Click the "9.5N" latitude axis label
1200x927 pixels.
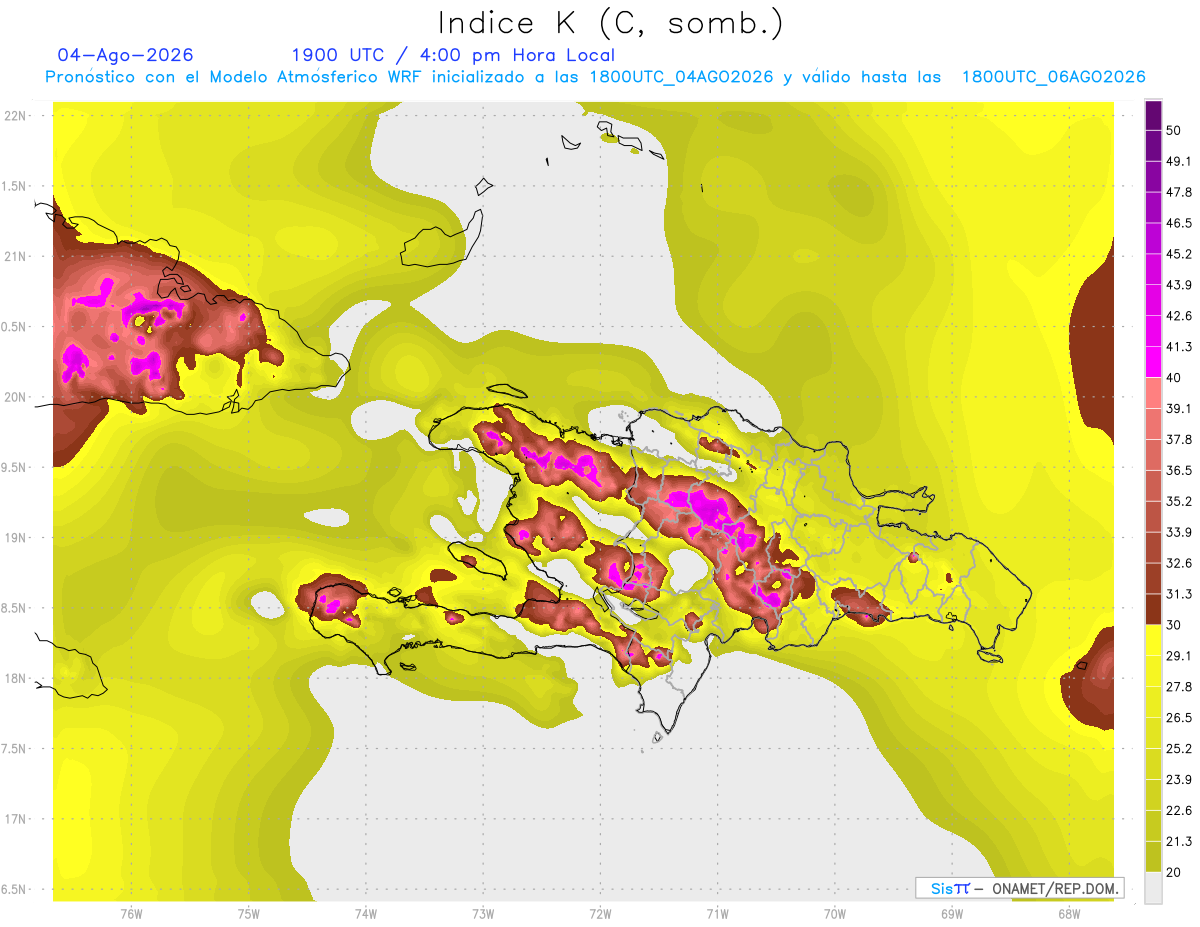14,467
